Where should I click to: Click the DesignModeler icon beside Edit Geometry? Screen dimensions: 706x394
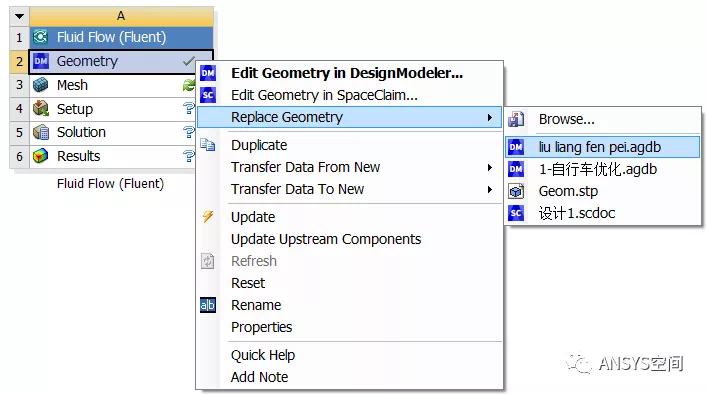pyautogui.click(x=208, y=73)
